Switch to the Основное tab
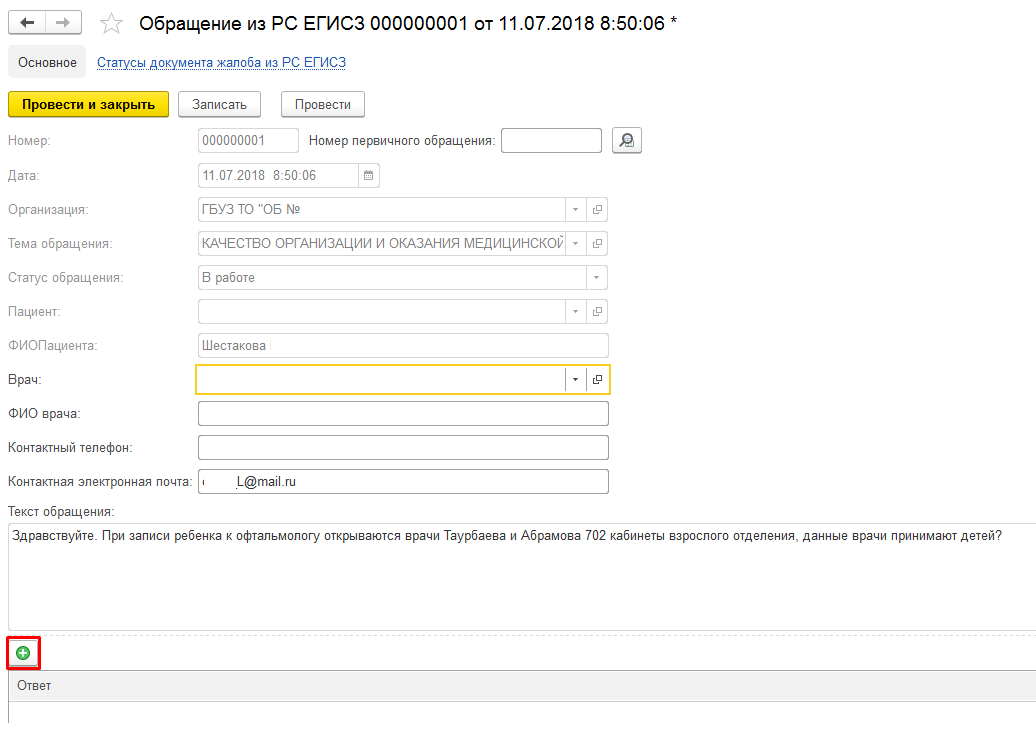Screen dimensions: 1036x748 tap(47, 62)
